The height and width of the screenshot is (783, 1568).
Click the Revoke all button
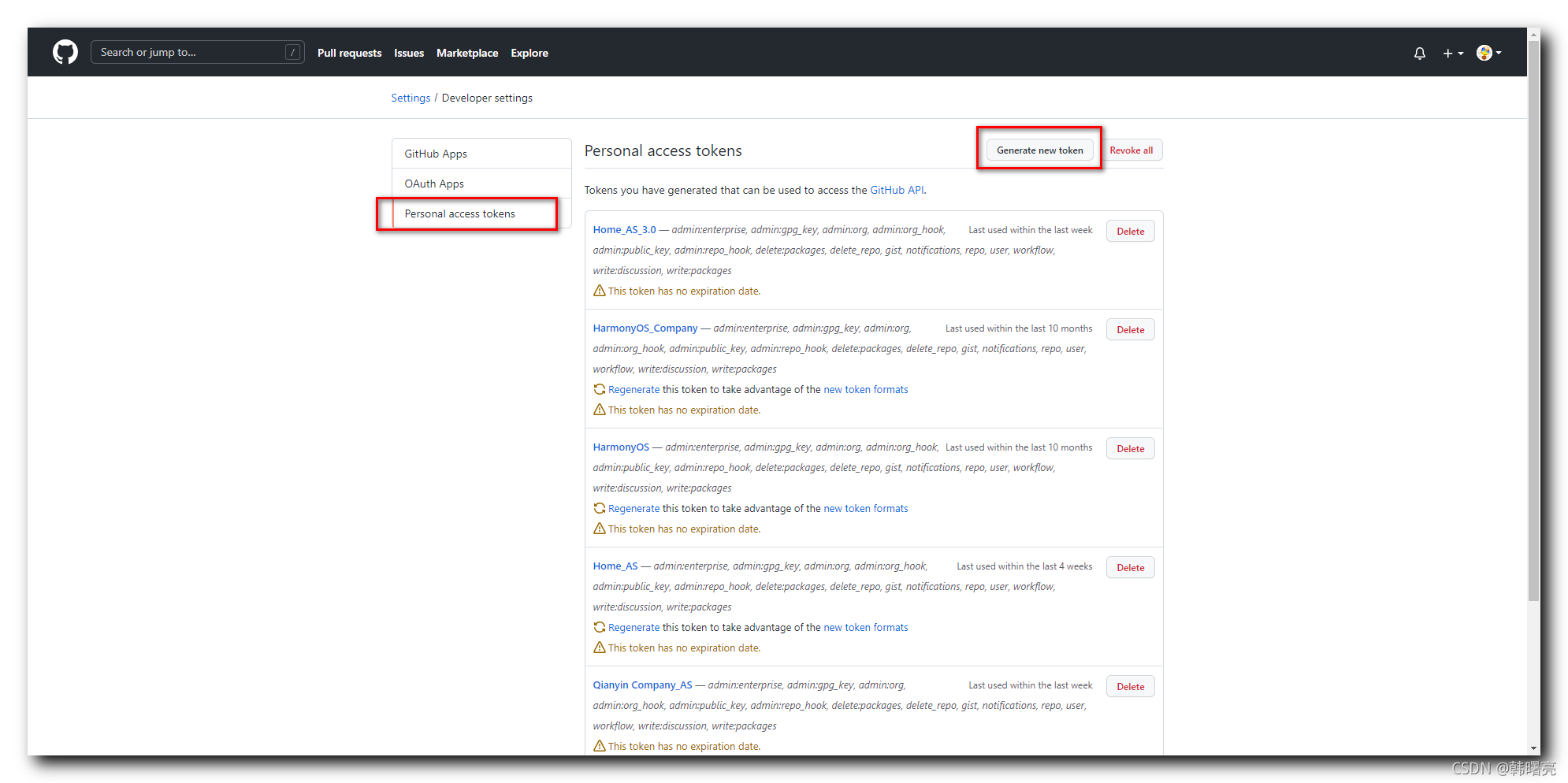[x=1131, y=150]
